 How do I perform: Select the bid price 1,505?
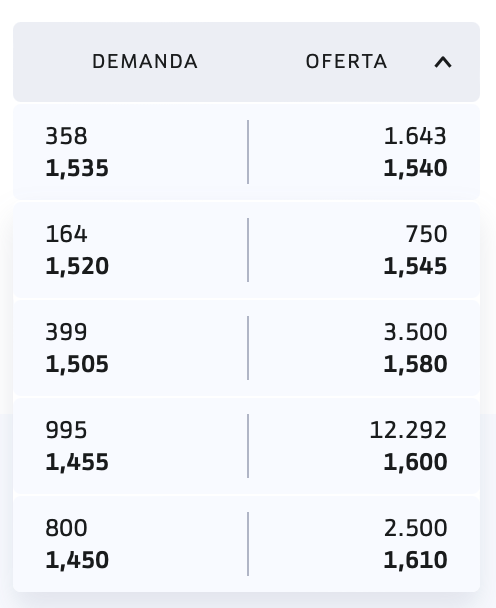pyautogui.click(x=77, y=364)
